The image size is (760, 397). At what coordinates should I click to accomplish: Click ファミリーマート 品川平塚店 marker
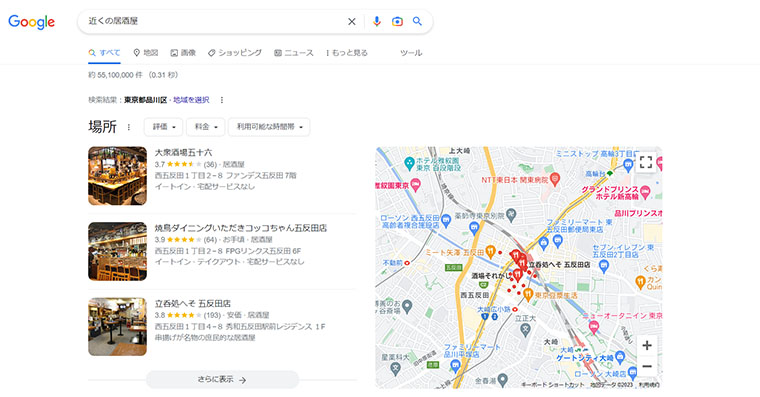click(455, 365)
